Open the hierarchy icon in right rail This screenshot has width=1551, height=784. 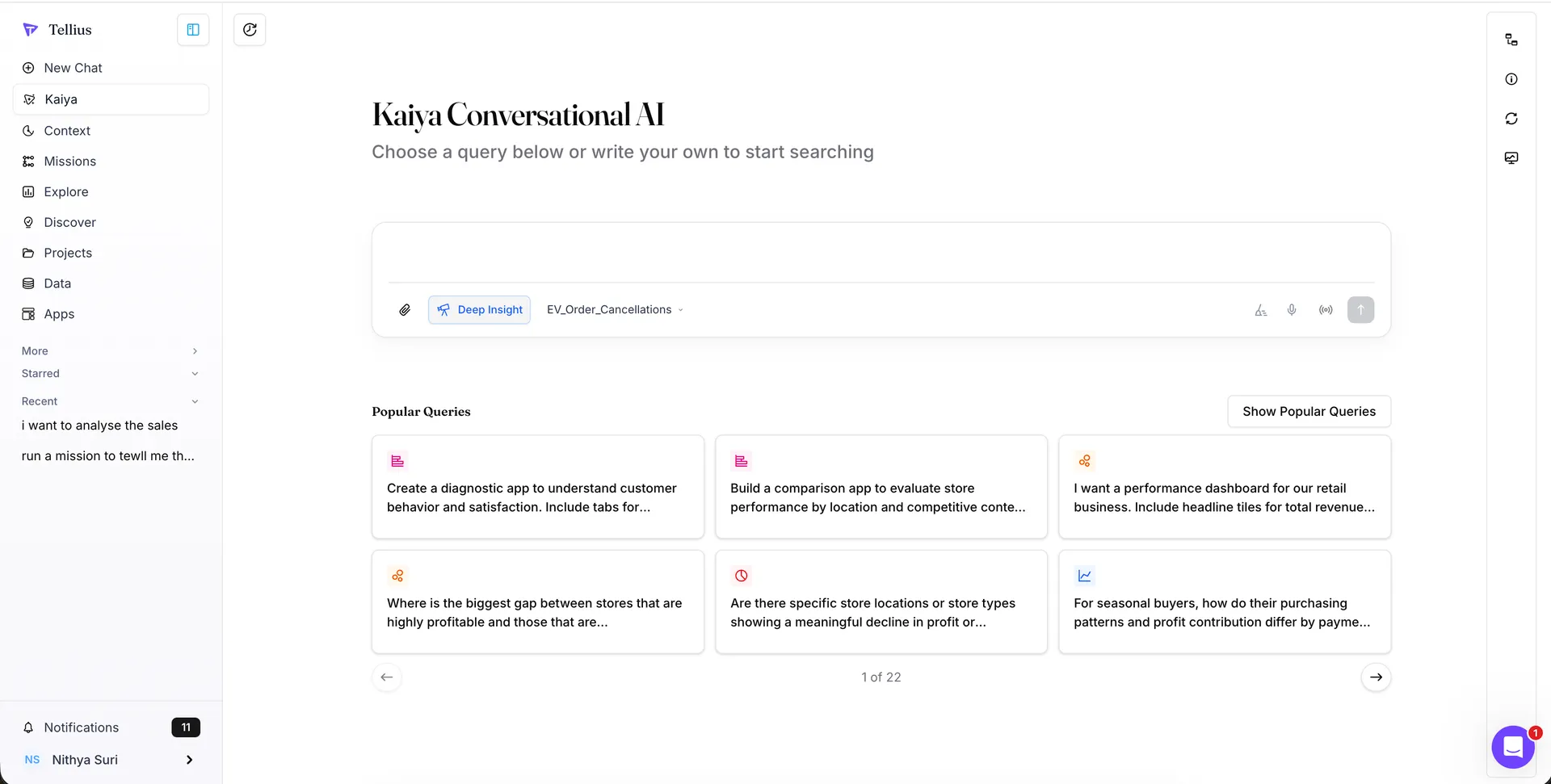[1511, 40]
